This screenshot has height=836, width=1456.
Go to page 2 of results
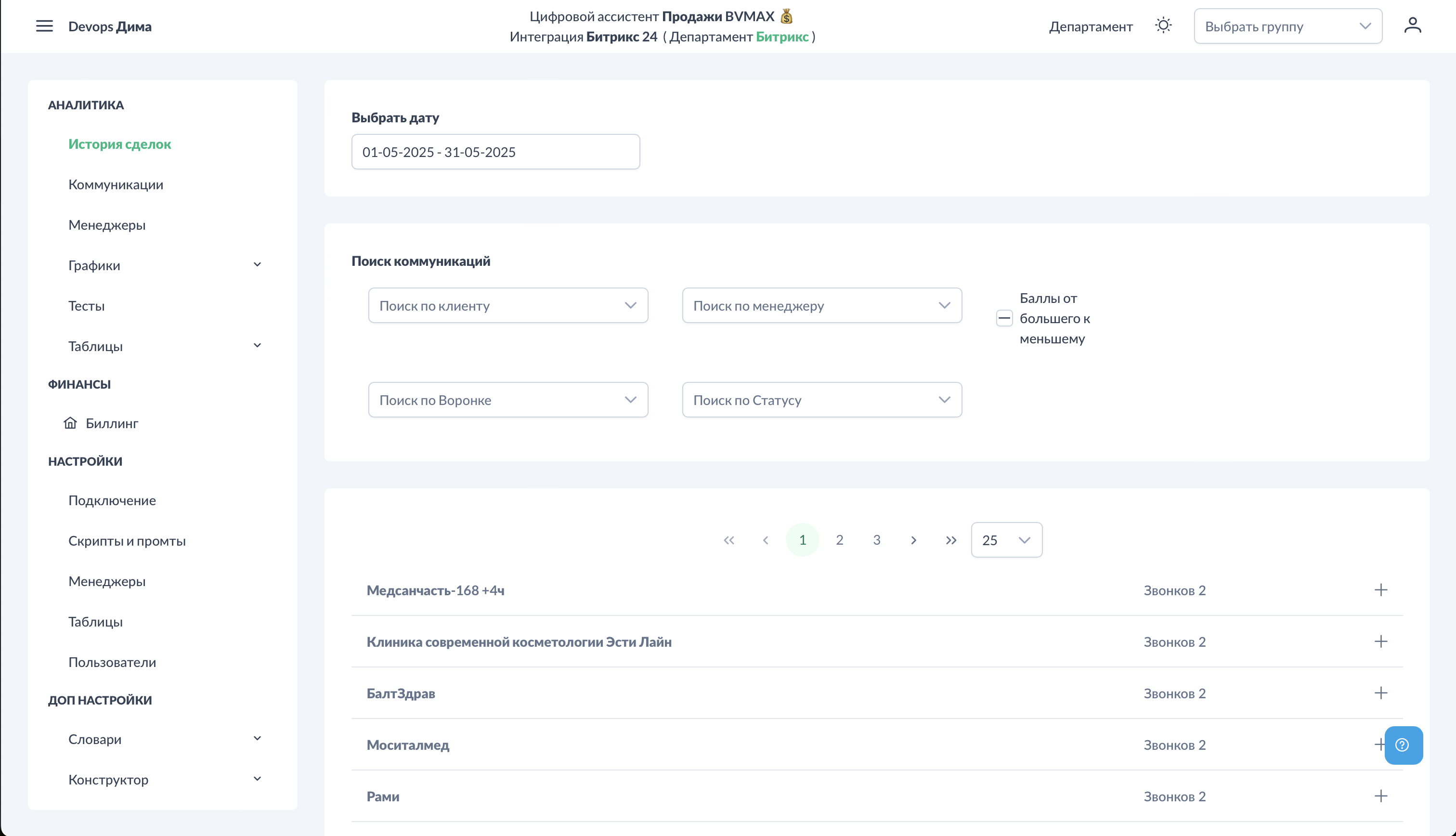pos(839,540)
